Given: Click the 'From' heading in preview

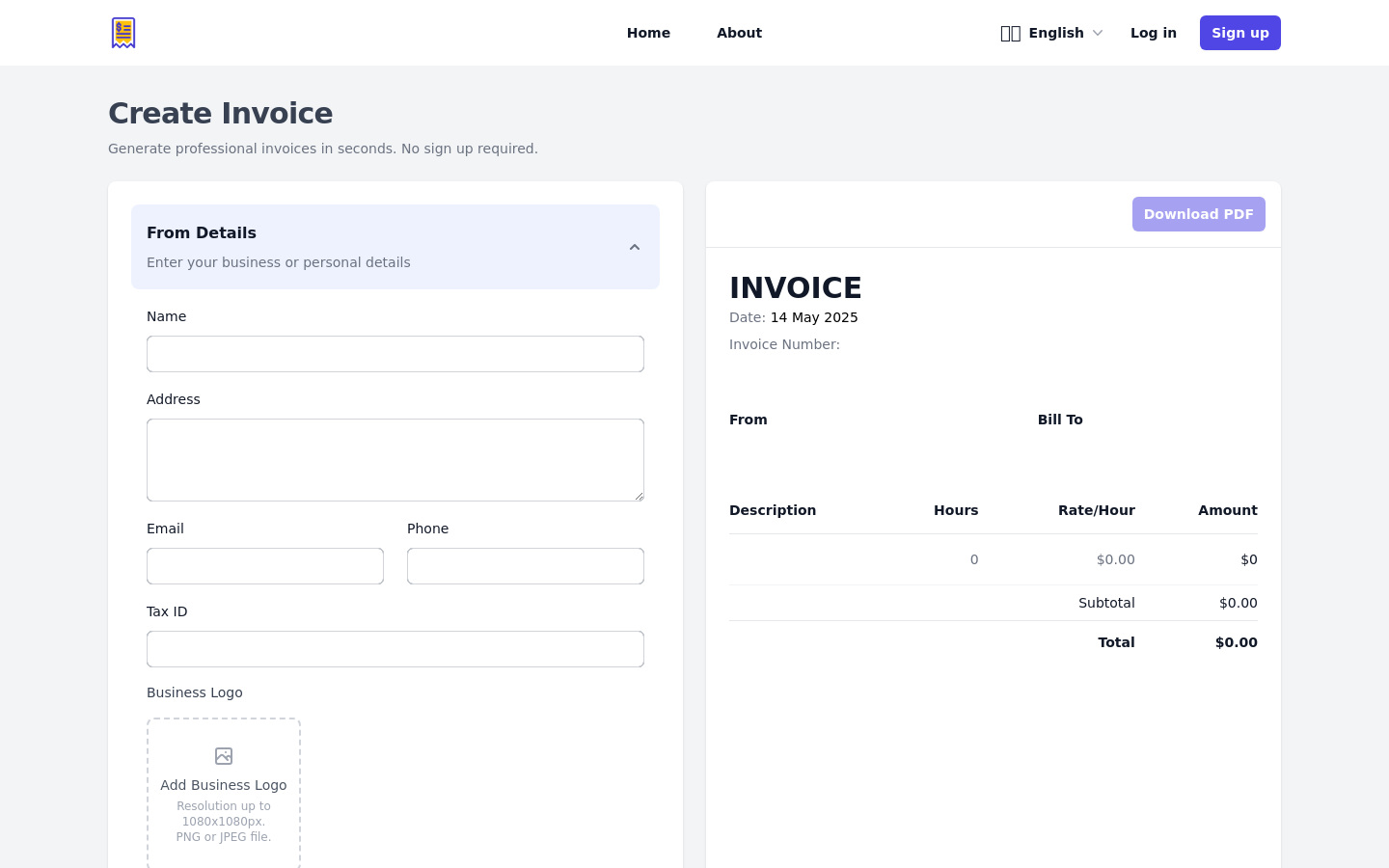Looking at the screenshot, I should (x=749, y=420).
